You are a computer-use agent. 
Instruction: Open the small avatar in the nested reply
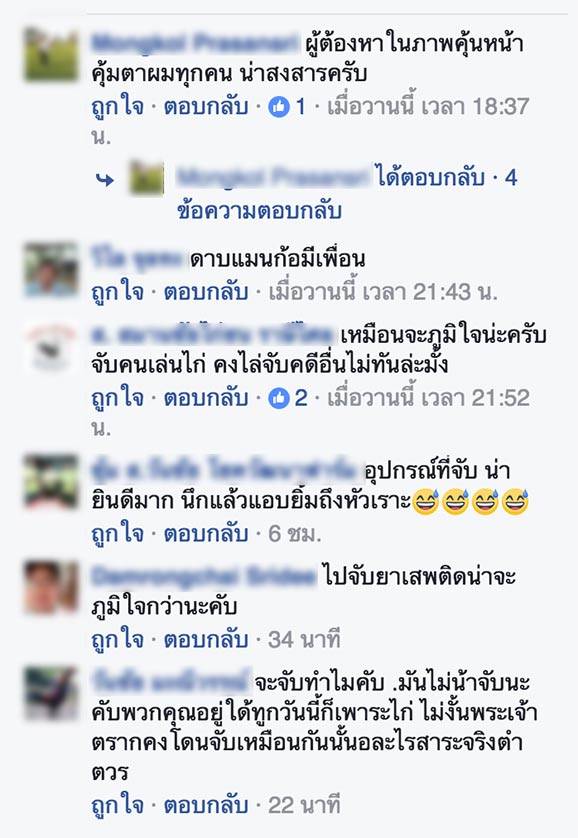pos(147,178)
